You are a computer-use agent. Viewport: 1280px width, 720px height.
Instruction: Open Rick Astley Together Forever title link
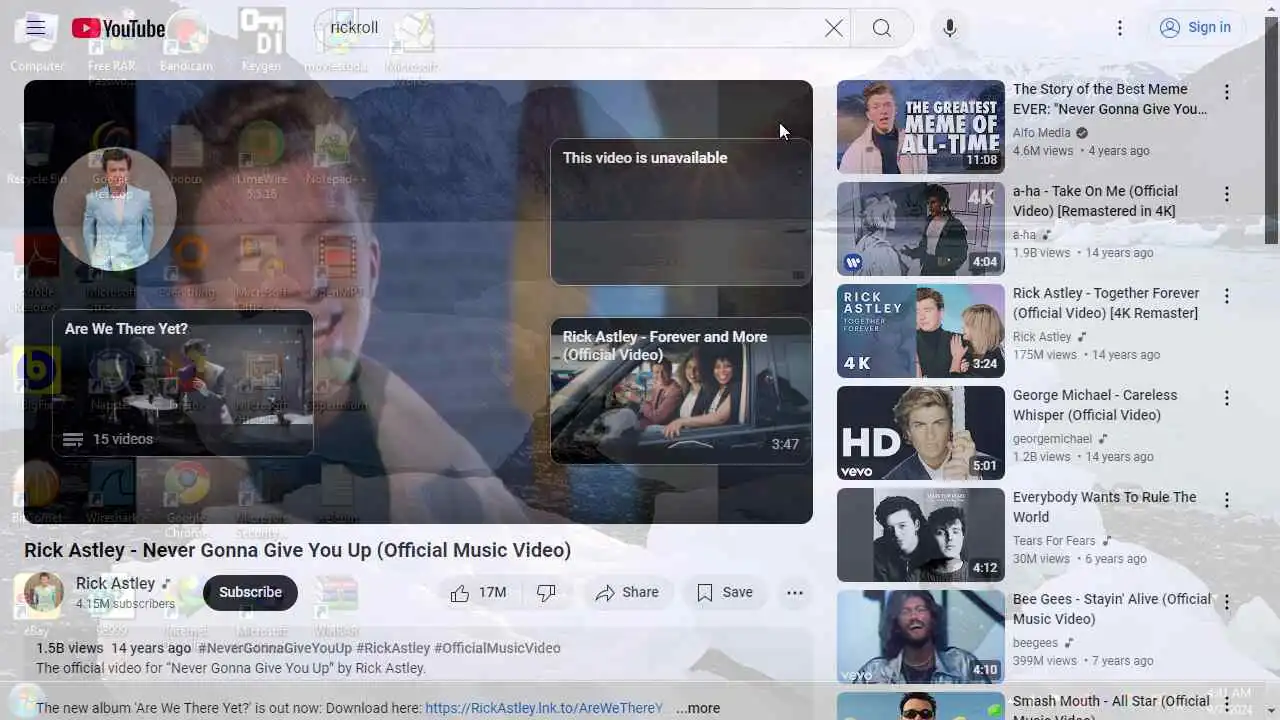click(x=1106, y=303)
